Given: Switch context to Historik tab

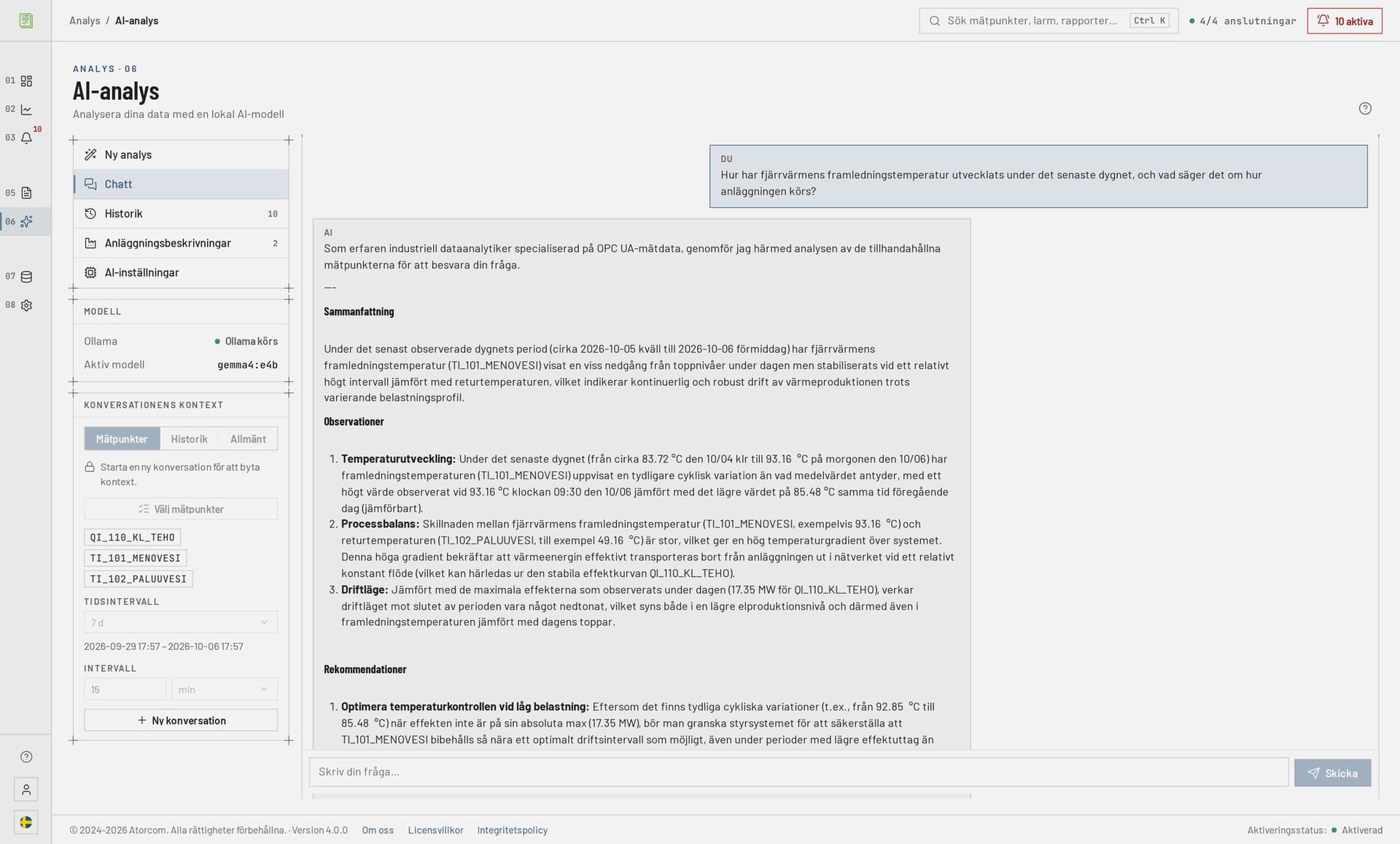Looking at the screenshot, I should tap(189, 439).
